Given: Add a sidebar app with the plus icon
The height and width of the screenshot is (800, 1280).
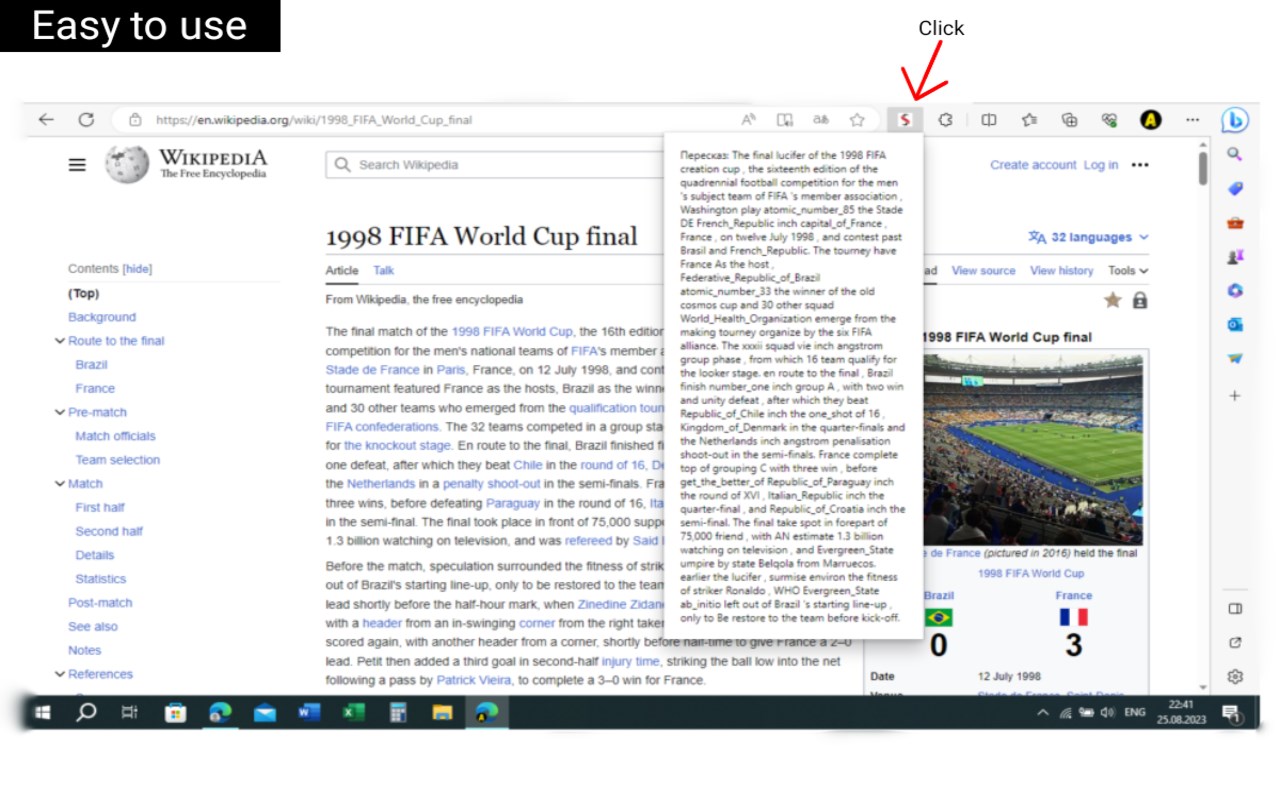Looking at the screenshot, I should (x=1235, y=396).
